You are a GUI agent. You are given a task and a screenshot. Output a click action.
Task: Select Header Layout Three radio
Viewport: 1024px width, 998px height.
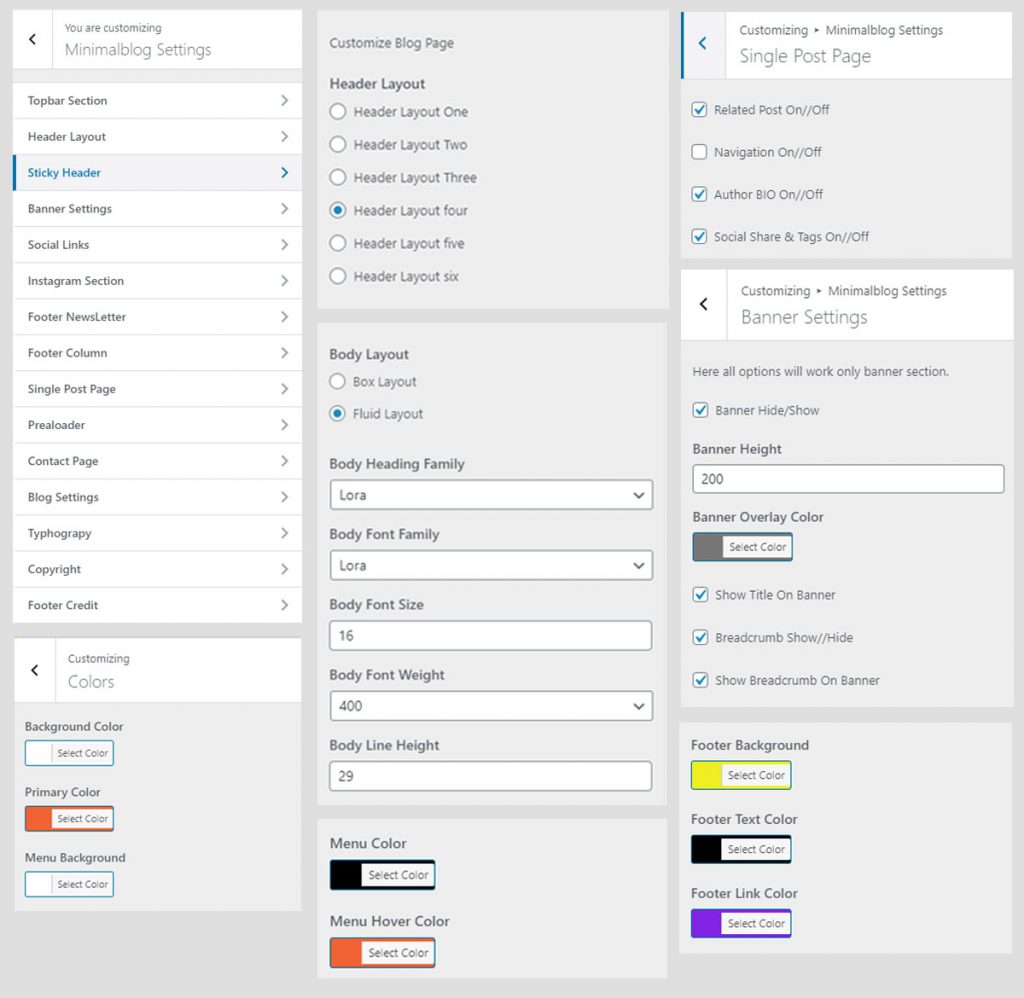[x=338, y=177]
